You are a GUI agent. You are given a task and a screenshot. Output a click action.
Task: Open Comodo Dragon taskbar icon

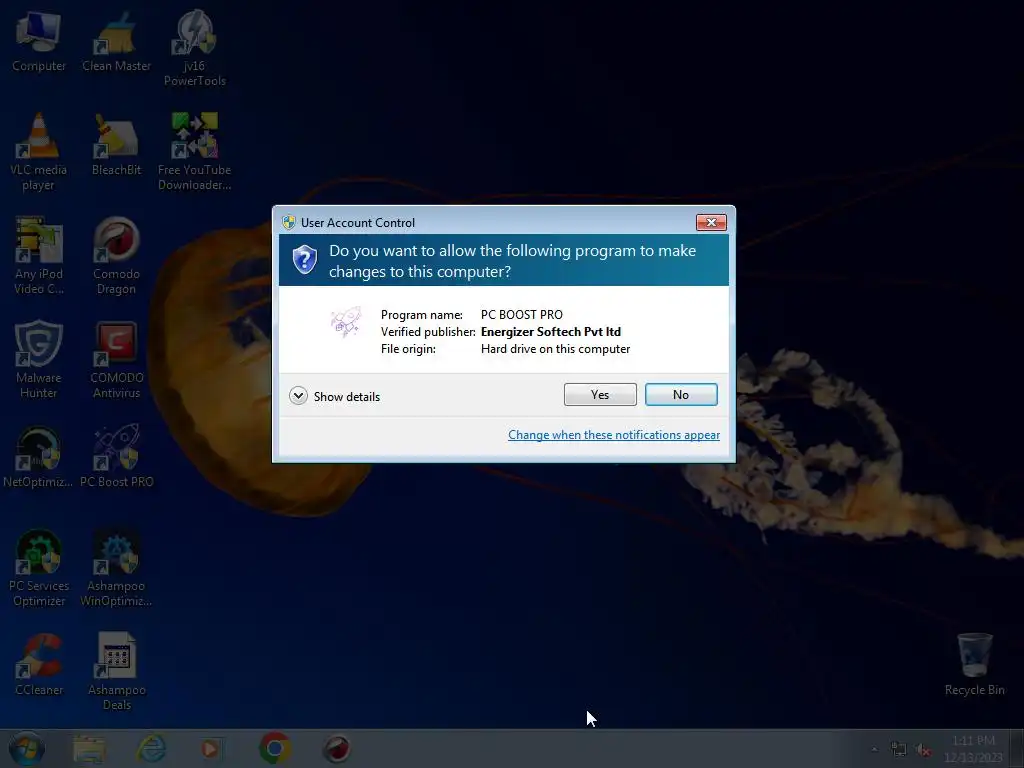pyautogui.click(x=337, y=749)
